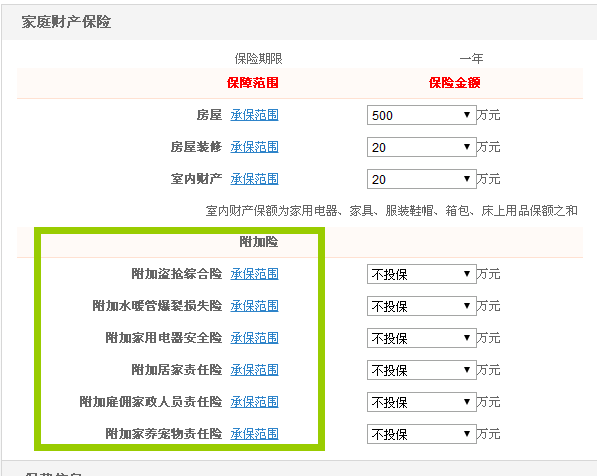The height and width of the screenshot is (476, 597).
Task: Open 承保范围 for 附加家用电器安全险
Action: coord(254,338)
